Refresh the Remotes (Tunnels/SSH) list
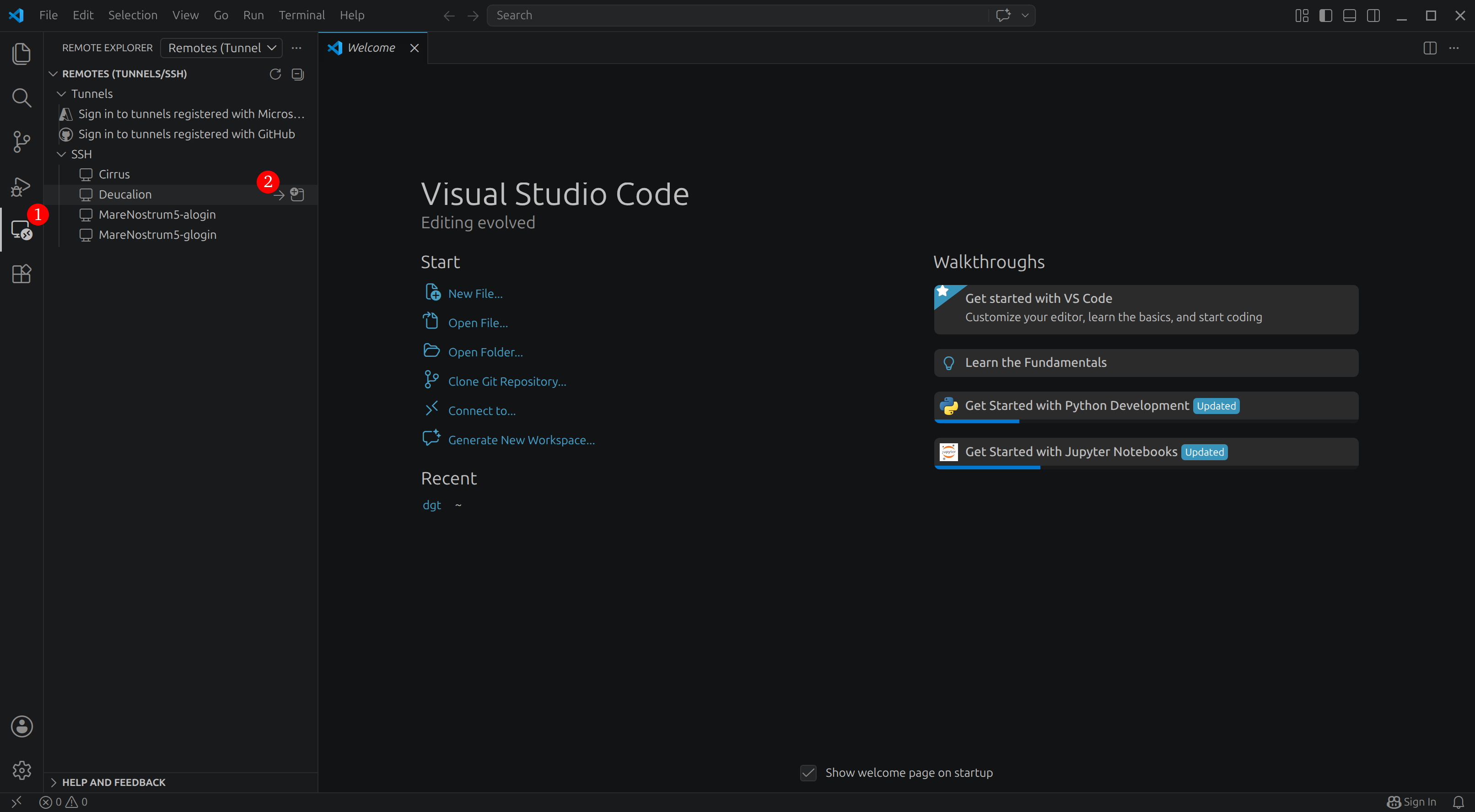 point(275,74)
